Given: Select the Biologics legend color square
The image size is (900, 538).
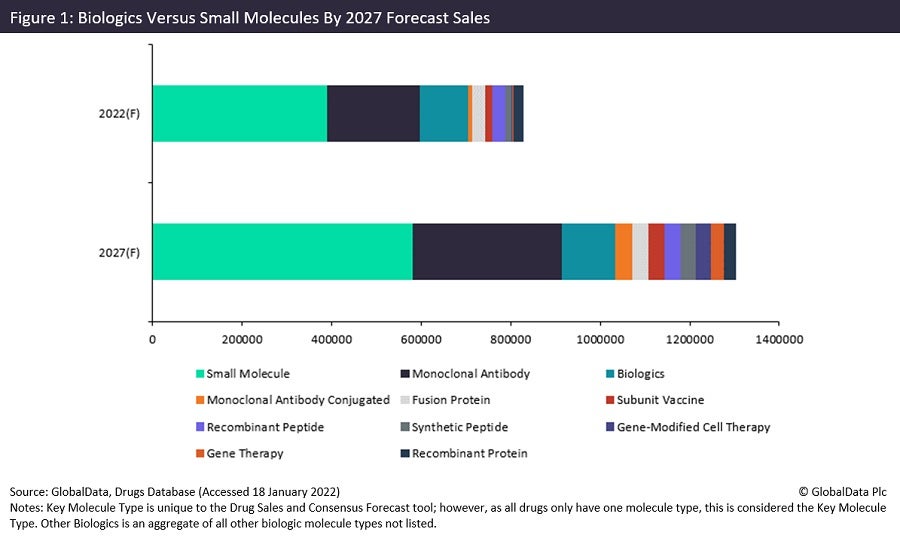Looking at the screenshot, I should coord(611,374).
